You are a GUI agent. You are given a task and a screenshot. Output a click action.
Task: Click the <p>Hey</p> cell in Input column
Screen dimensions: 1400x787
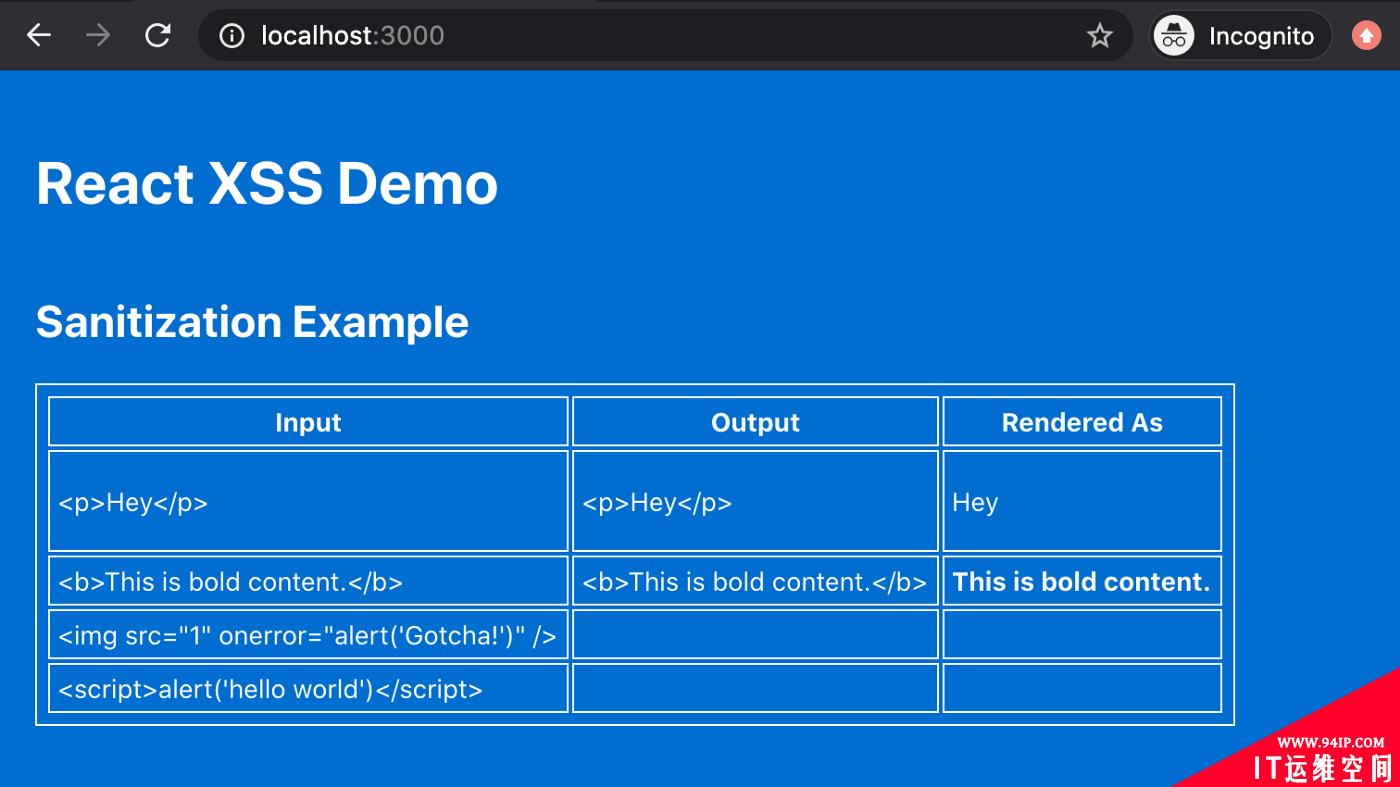[308, 501]
